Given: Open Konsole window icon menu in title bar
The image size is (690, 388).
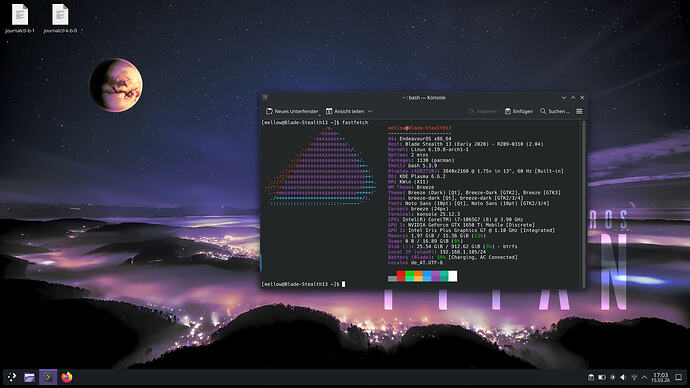Looking at the screenshot, I should tap(265, 97).
